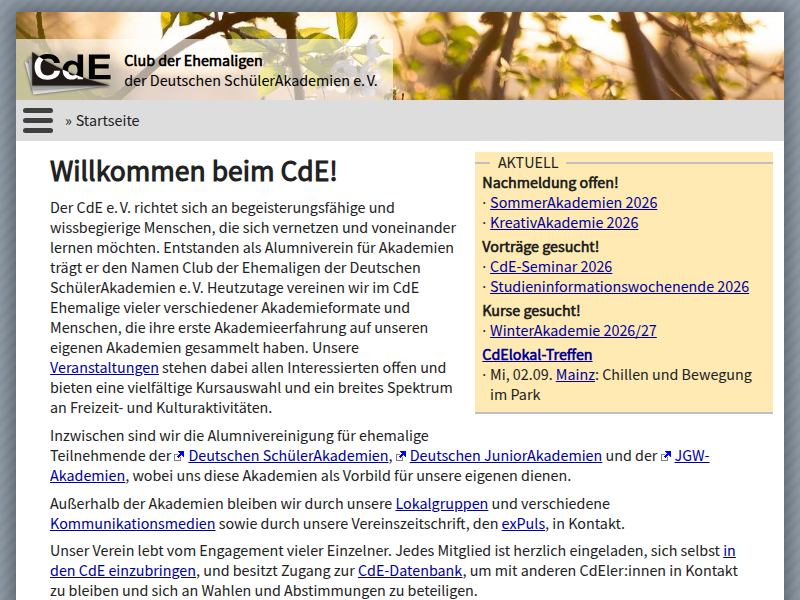Click the 'Willkommen beim CdE!' heading
The image size is (800, 600).
[x=193, y=171]
